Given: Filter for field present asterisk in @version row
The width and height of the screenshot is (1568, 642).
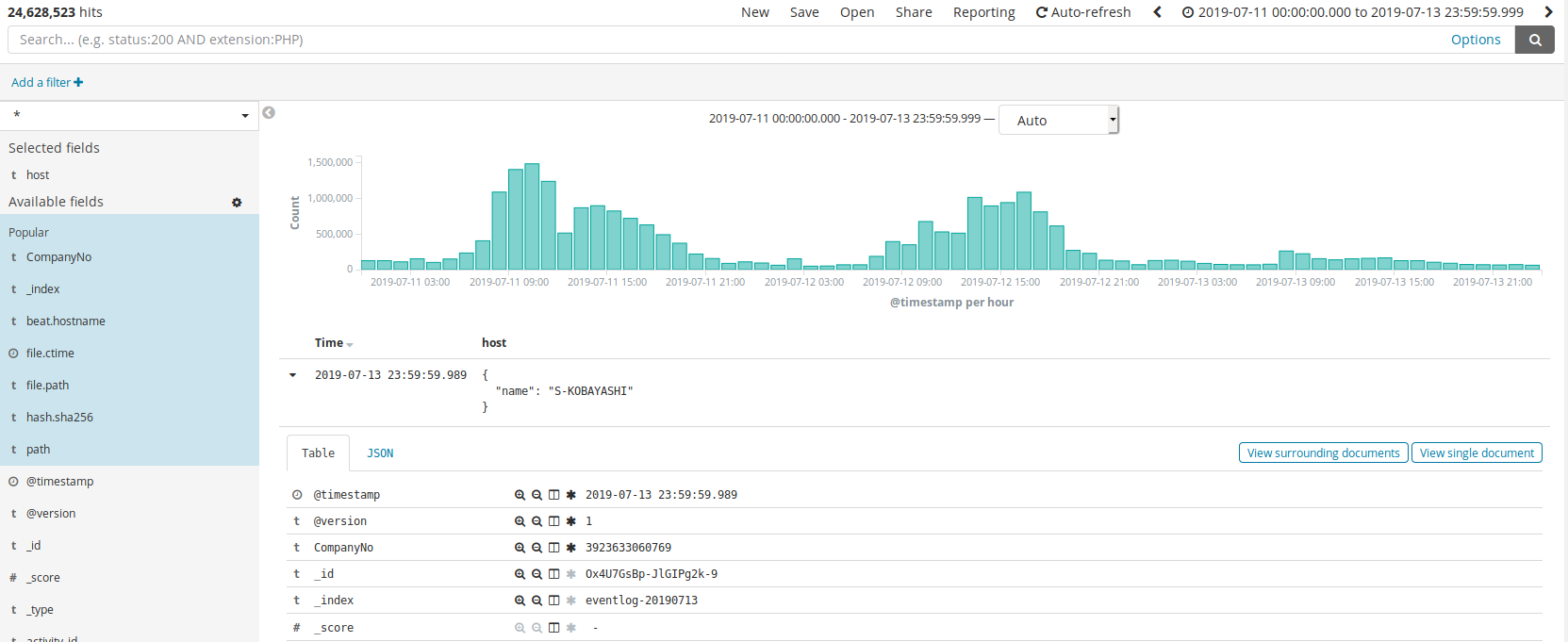Looking at the screenshot, I should 570,521.
